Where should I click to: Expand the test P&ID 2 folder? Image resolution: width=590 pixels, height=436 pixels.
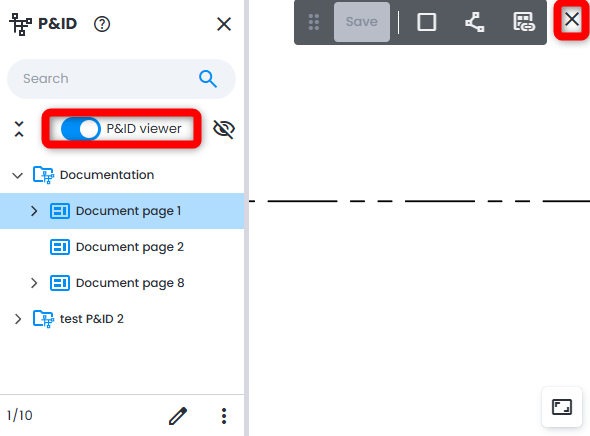(x=17, y=319)
